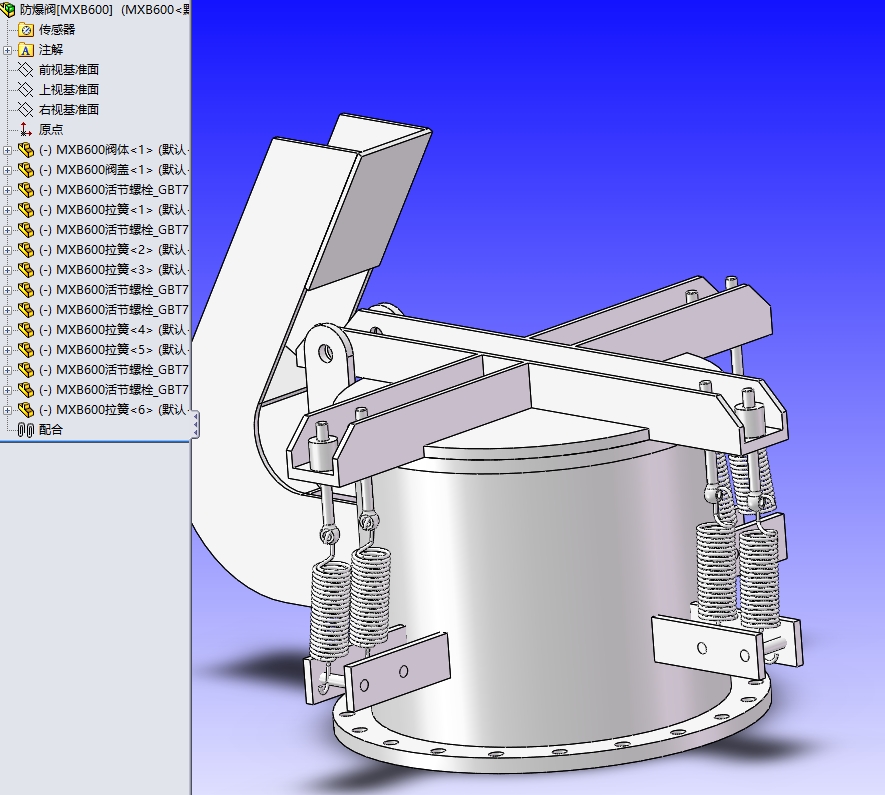The image size is (885, 795).
Task: Expand the MXB600拉簧<1> component node
Action: 7,210
